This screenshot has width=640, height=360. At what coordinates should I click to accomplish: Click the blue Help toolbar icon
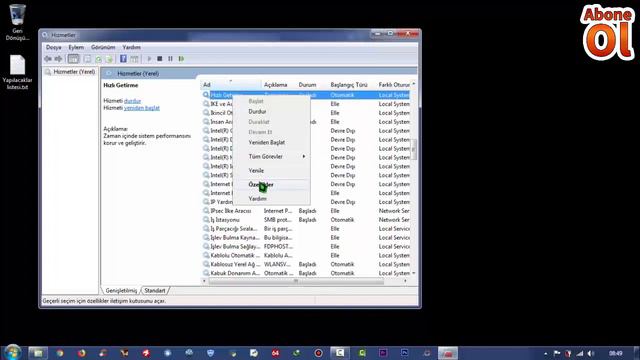123,59
